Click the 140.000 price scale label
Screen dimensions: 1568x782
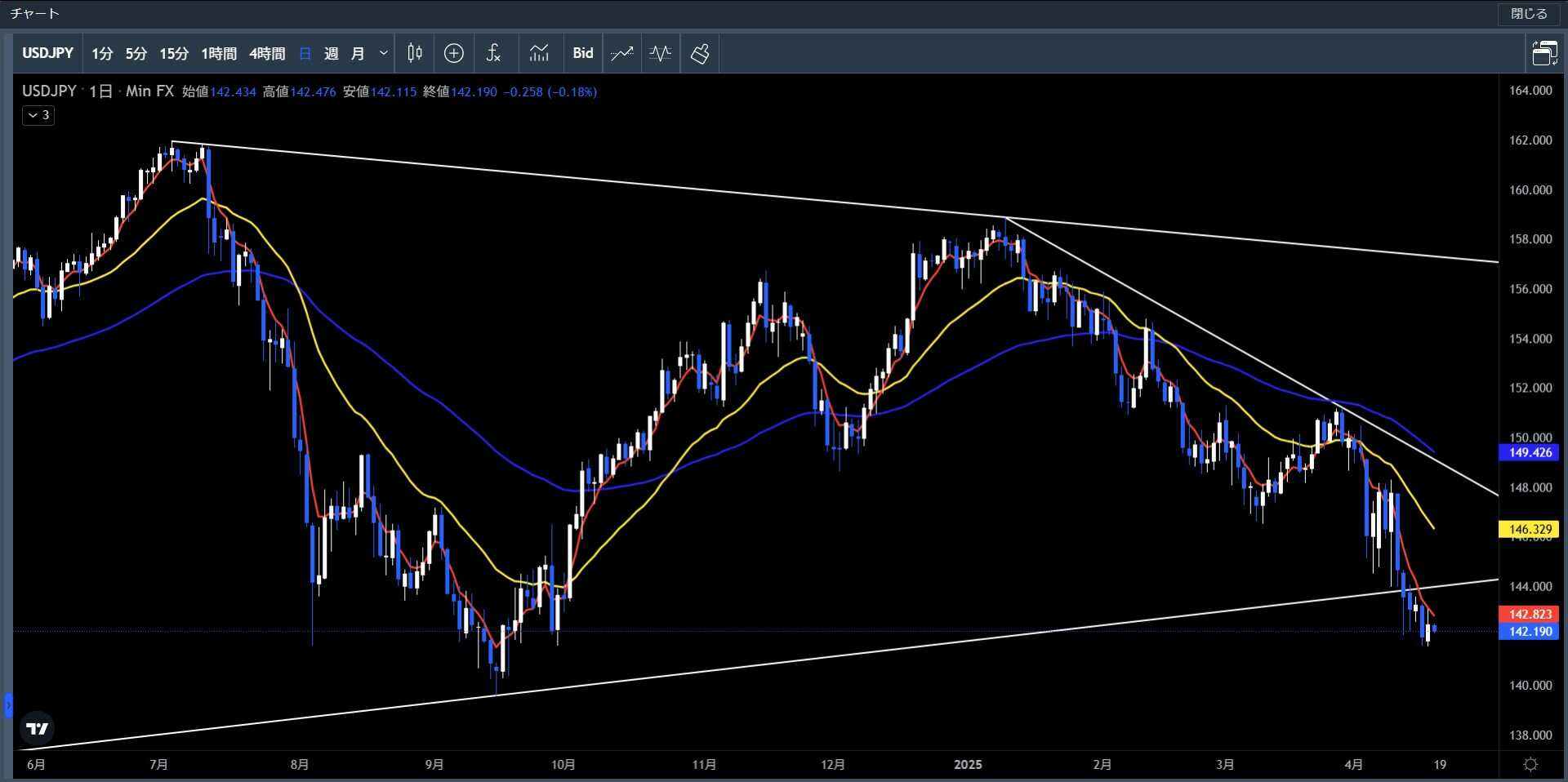1530,686
